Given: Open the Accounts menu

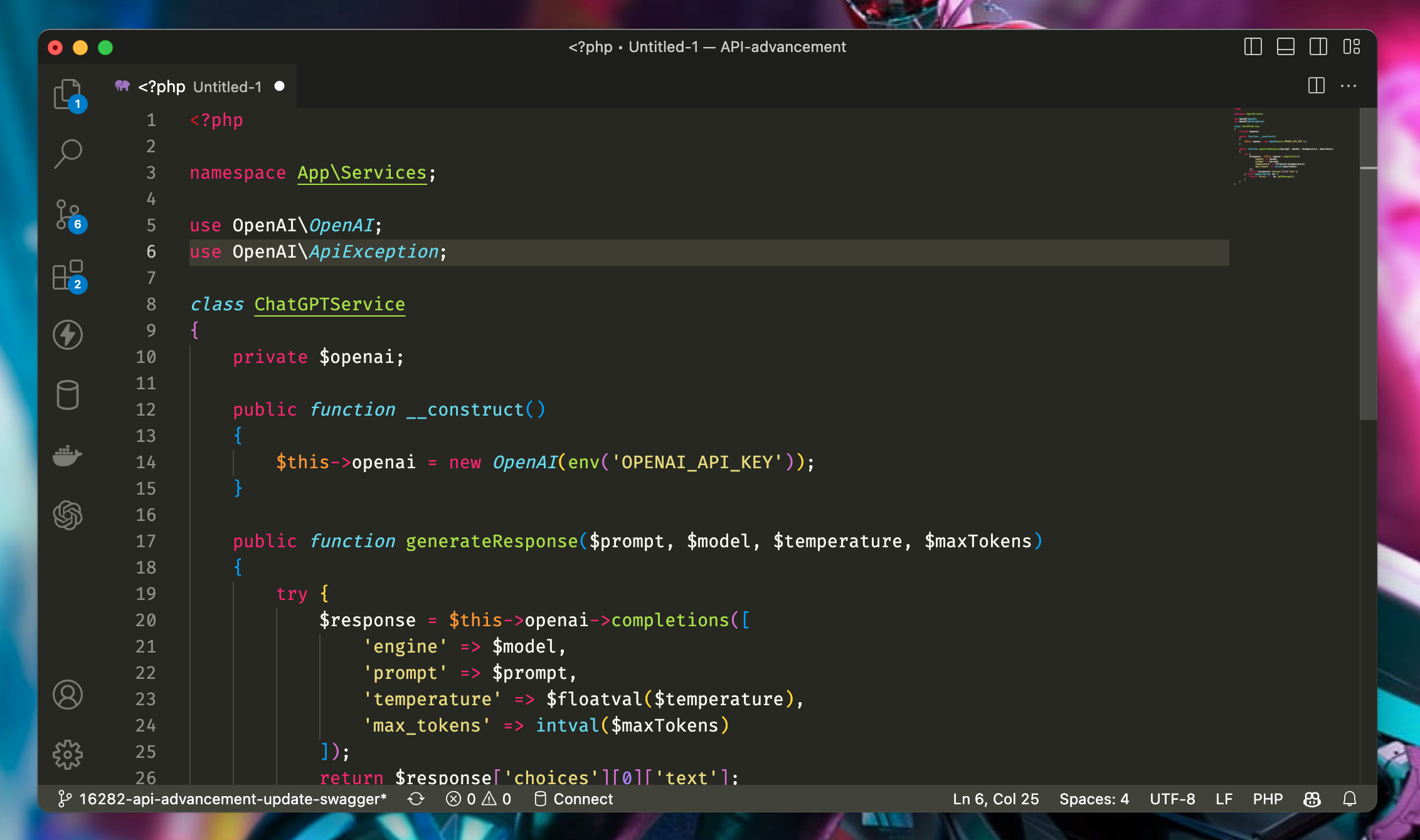Looking at the screenshot, I should [67, 695].
